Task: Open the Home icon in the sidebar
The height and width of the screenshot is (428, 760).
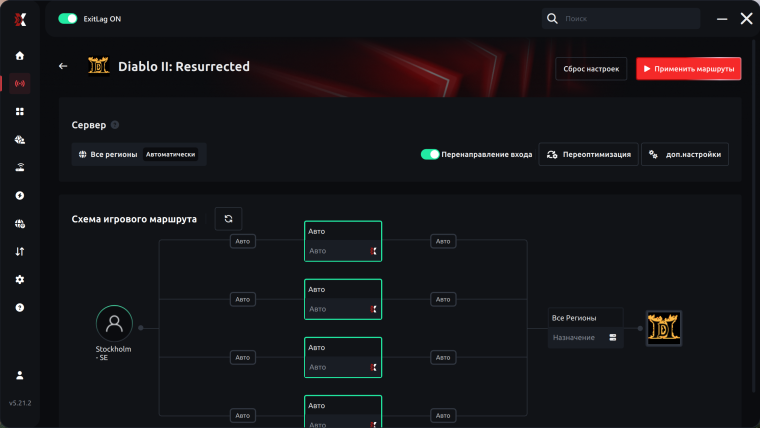Action: (20, 56)
